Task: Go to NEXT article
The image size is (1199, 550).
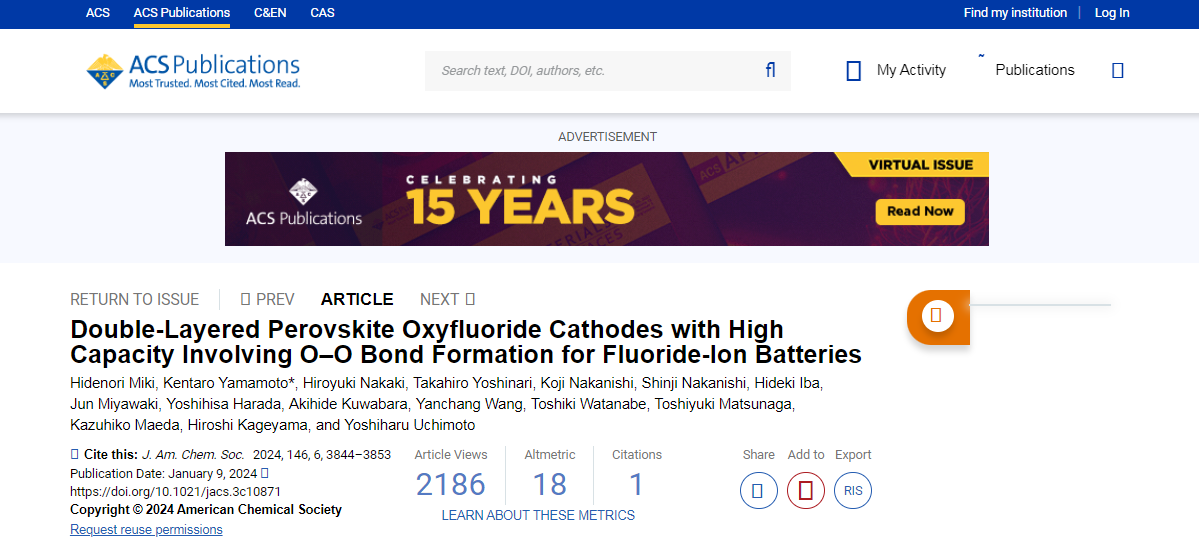Action: (x=447, y=299)
